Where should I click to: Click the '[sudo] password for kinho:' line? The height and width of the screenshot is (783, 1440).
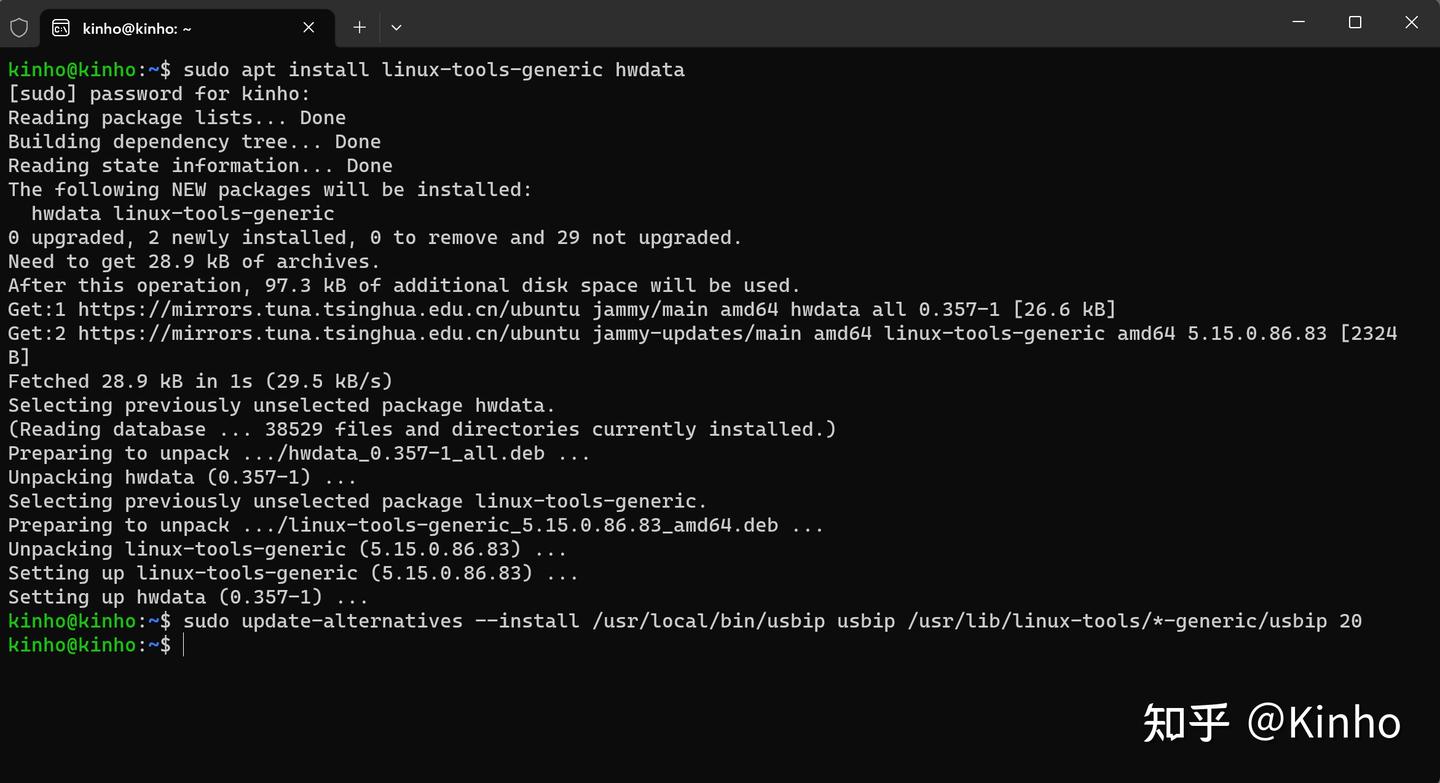[159, 94]
